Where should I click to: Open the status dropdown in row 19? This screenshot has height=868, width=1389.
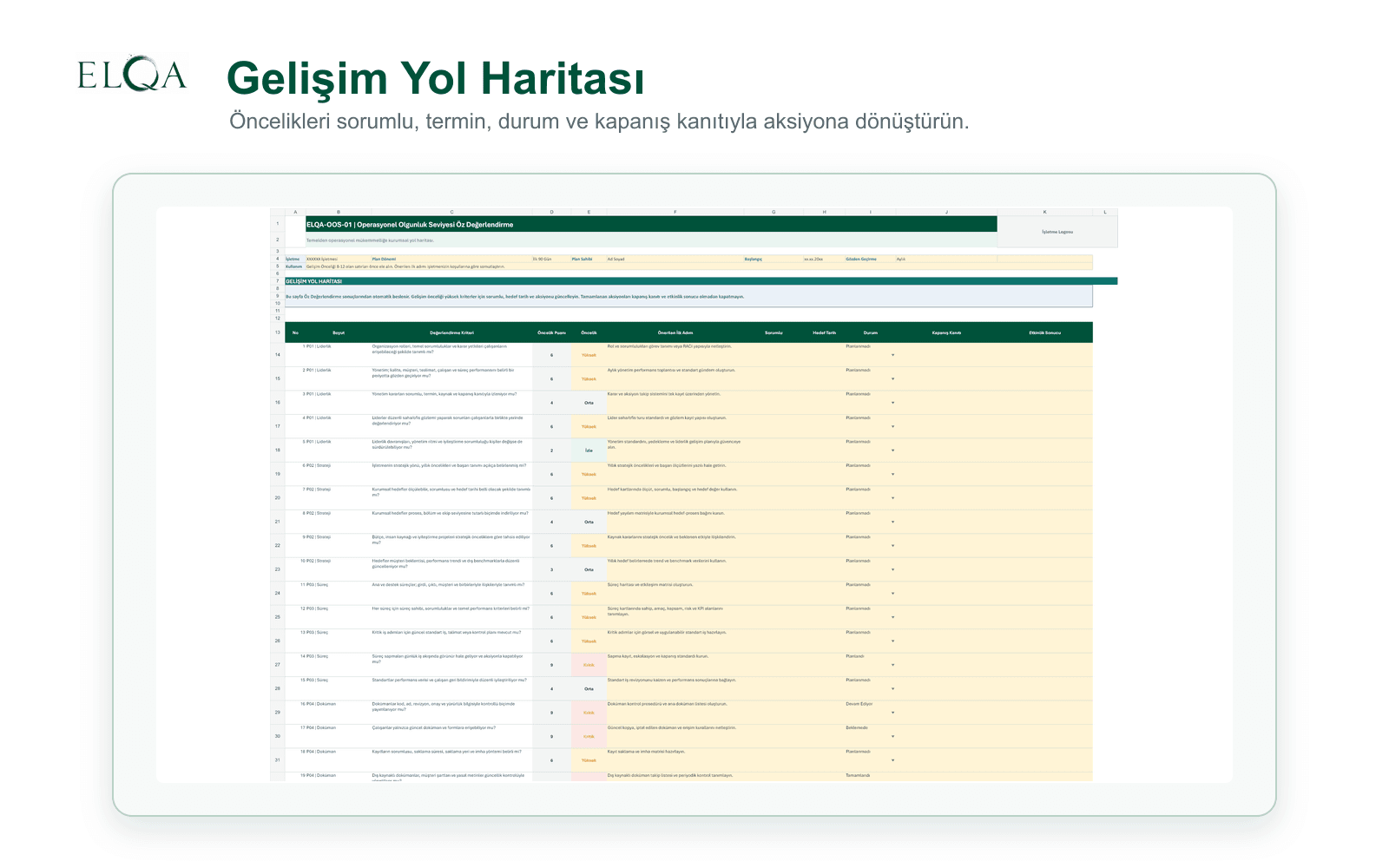pyautogui.click(x=892, y=474)
